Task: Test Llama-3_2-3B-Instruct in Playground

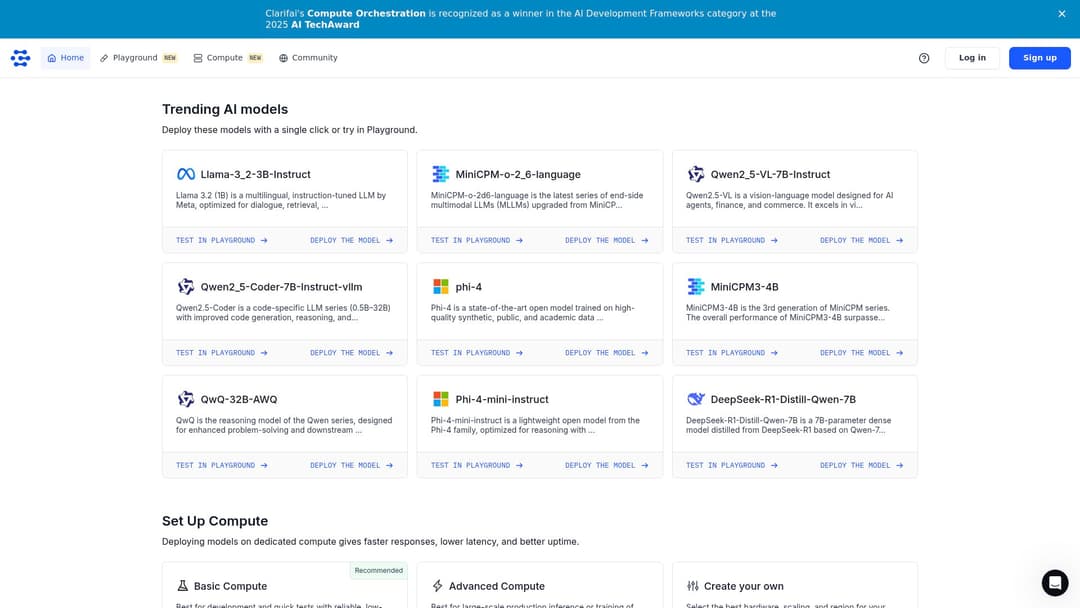Action: [x=222, y=240]
